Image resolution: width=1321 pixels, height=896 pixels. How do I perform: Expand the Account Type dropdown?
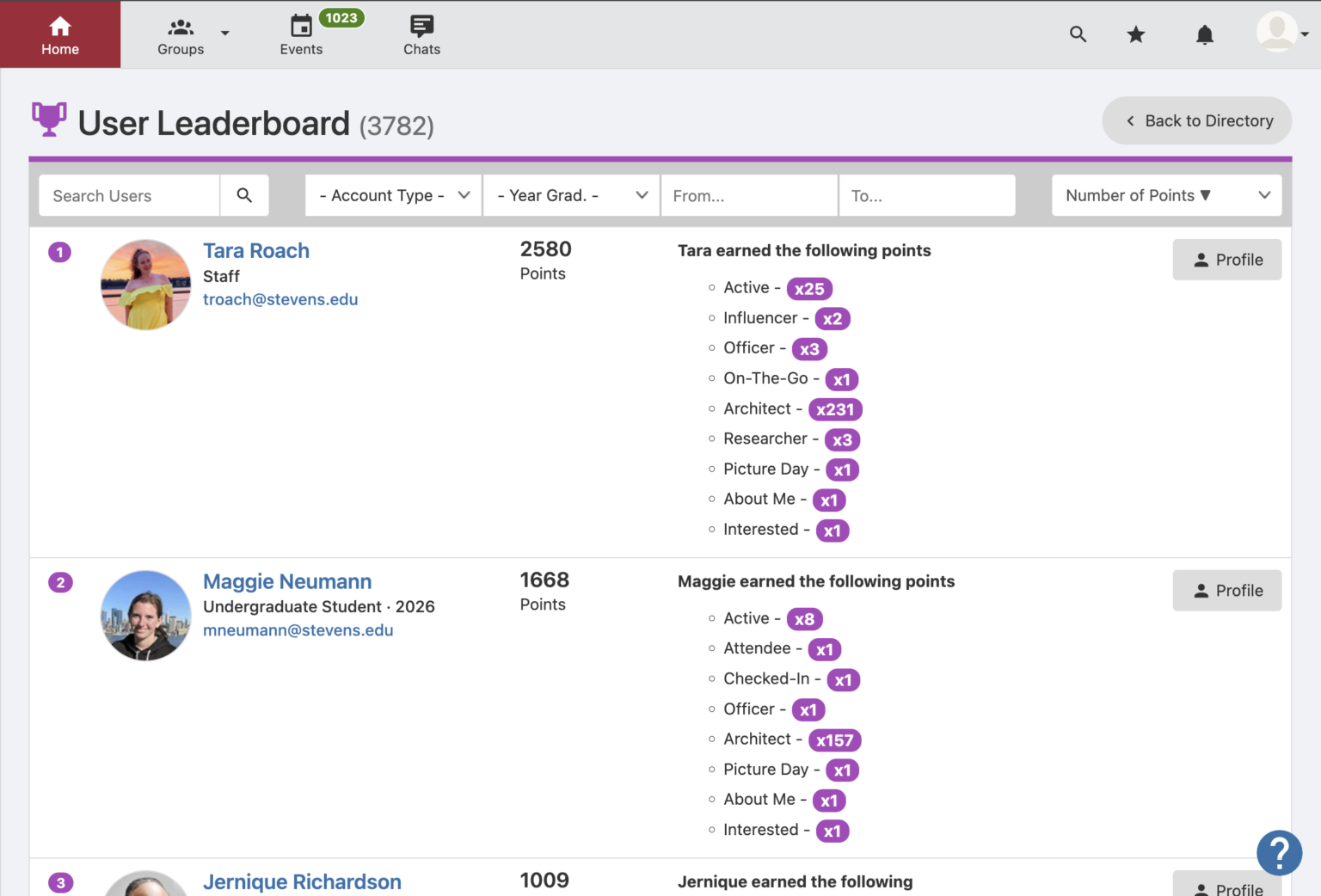394,196
